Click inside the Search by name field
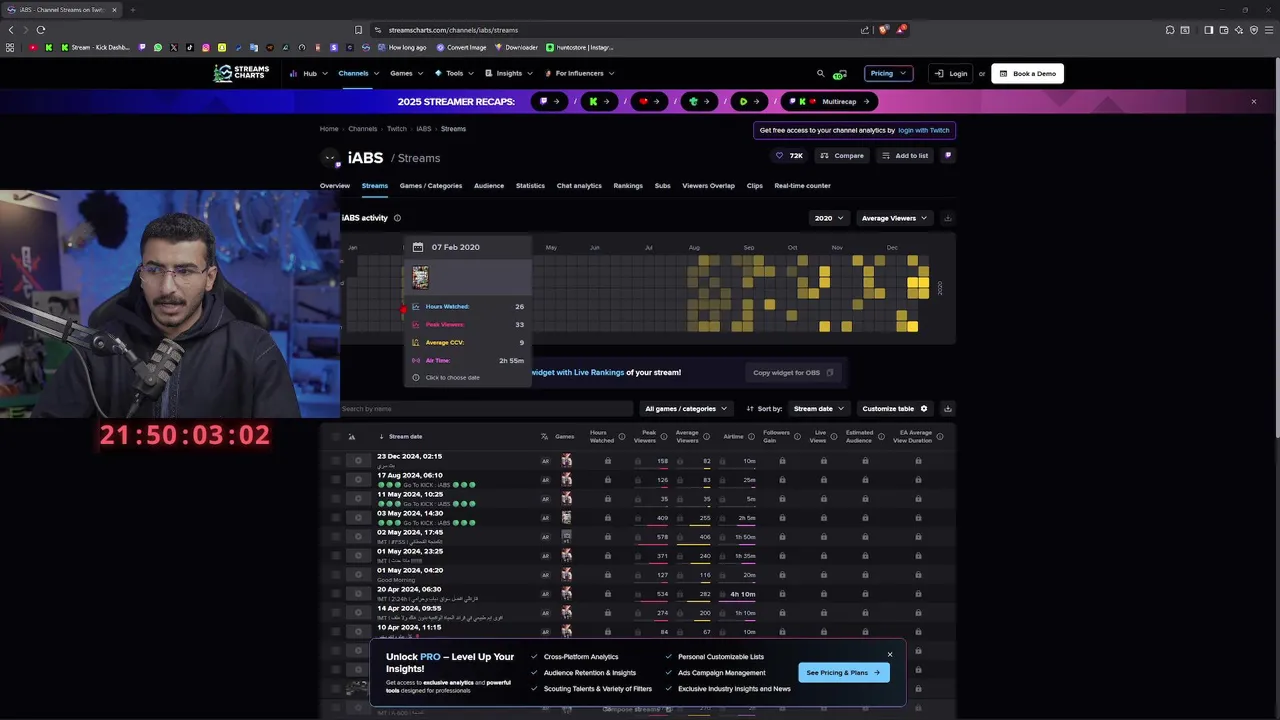The image size is (1280, 720). click(487, 409)
